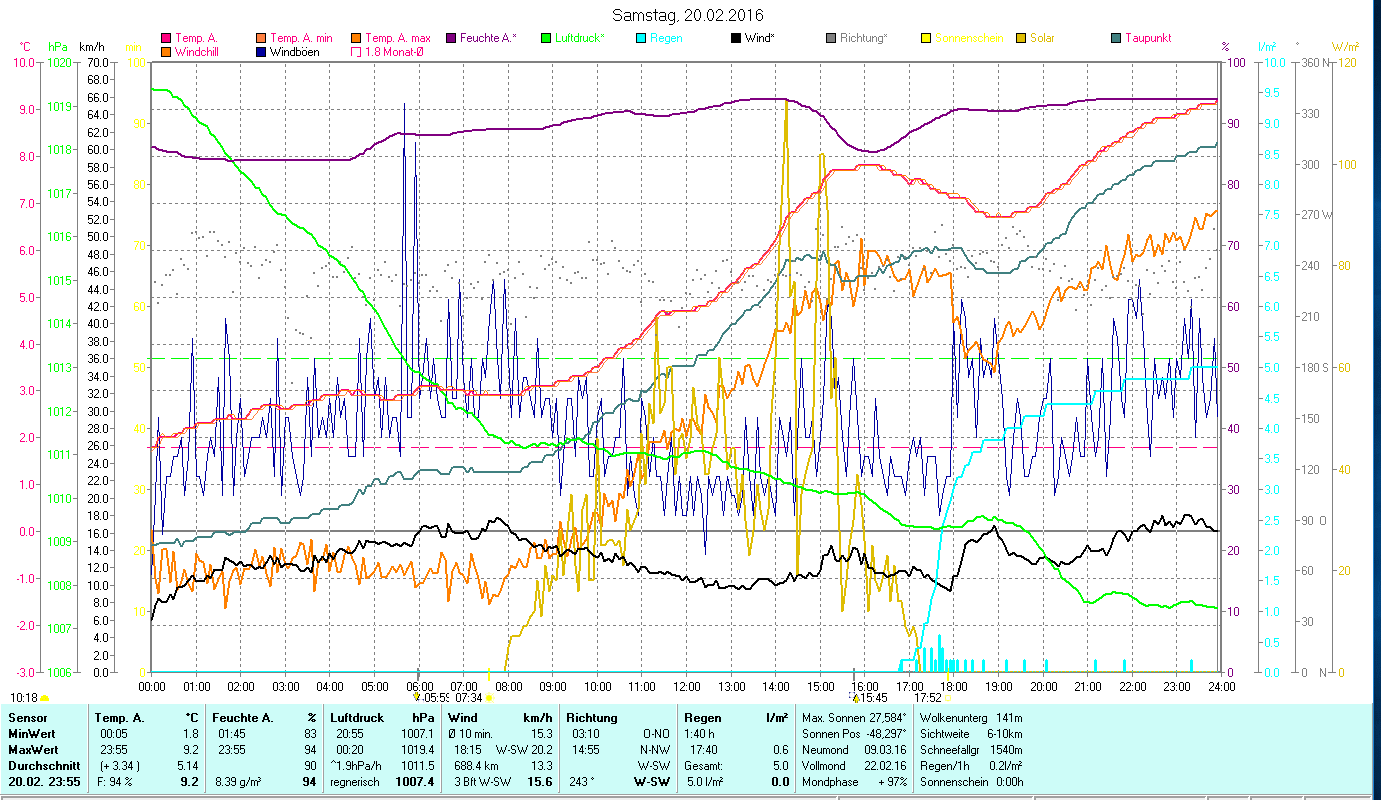Click the Max. Sonnen 27,584° entry
Viewport: 1381px width, 800px height.
855,718
